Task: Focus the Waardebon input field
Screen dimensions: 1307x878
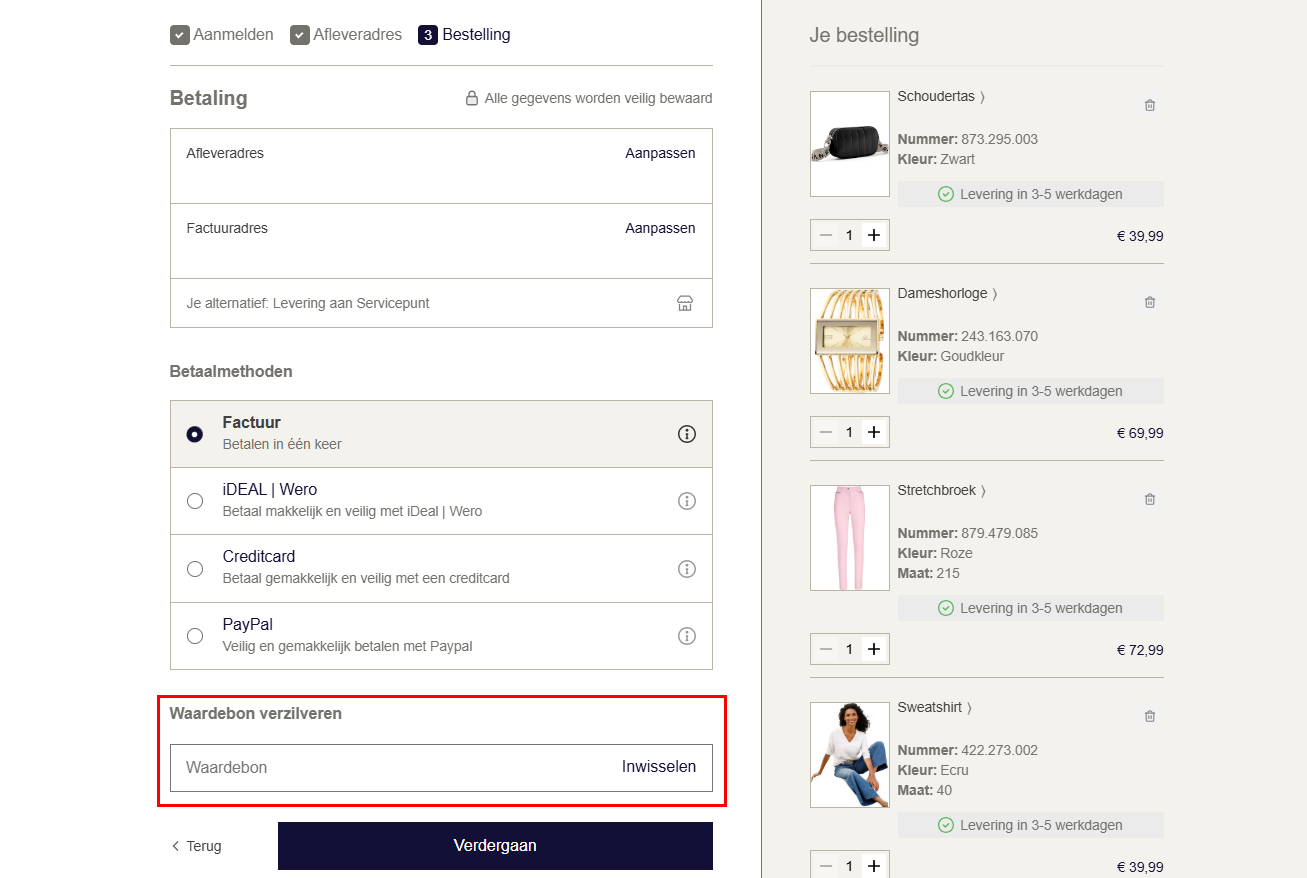Action: pyautogui.click(x=390, y=768)
